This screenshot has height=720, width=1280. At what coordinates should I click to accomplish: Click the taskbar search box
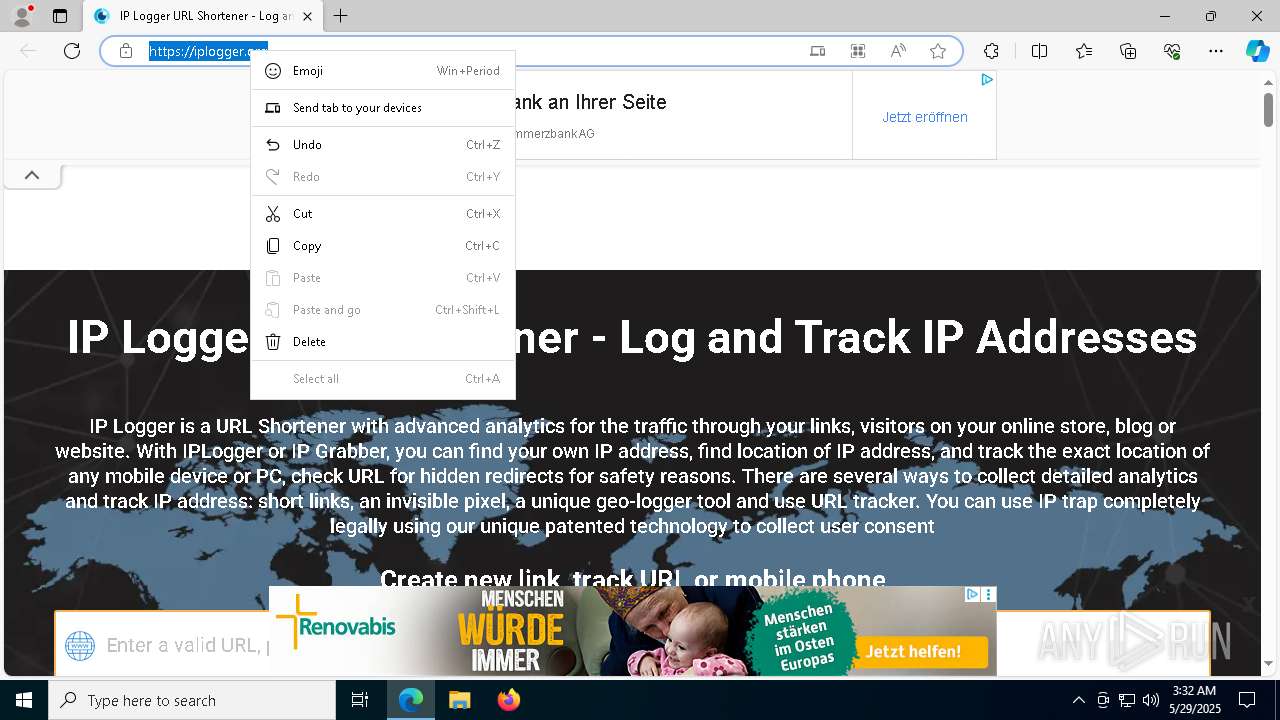pyautogui.click(x=192, y=700)
